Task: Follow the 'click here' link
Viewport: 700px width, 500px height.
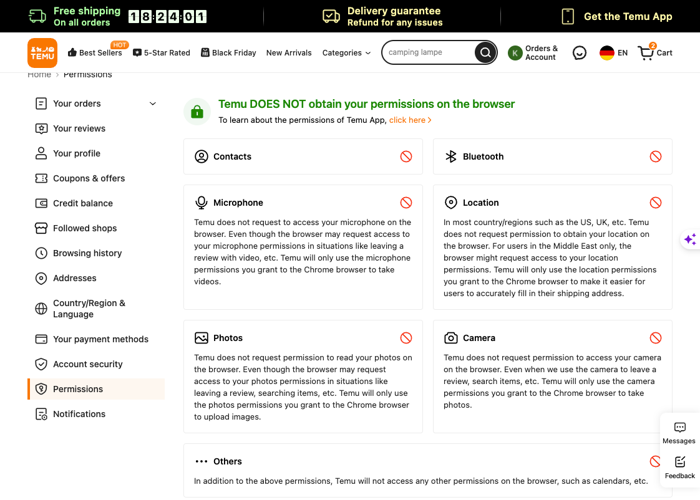Action: pyautogui.click(x=410, y=120)
